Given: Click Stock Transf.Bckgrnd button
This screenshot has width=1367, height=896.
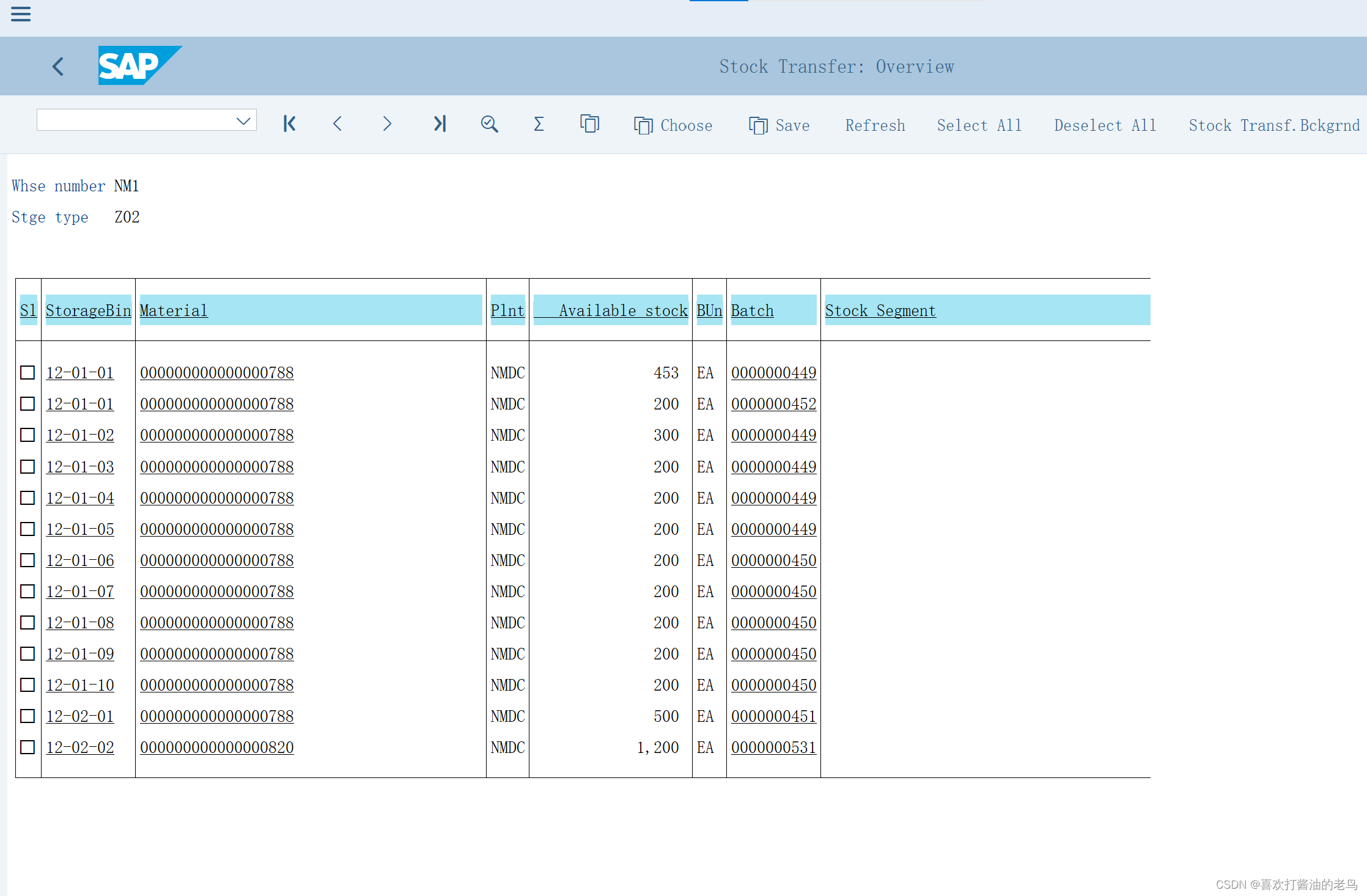Looking at the screenshot, I should 1274,125.
